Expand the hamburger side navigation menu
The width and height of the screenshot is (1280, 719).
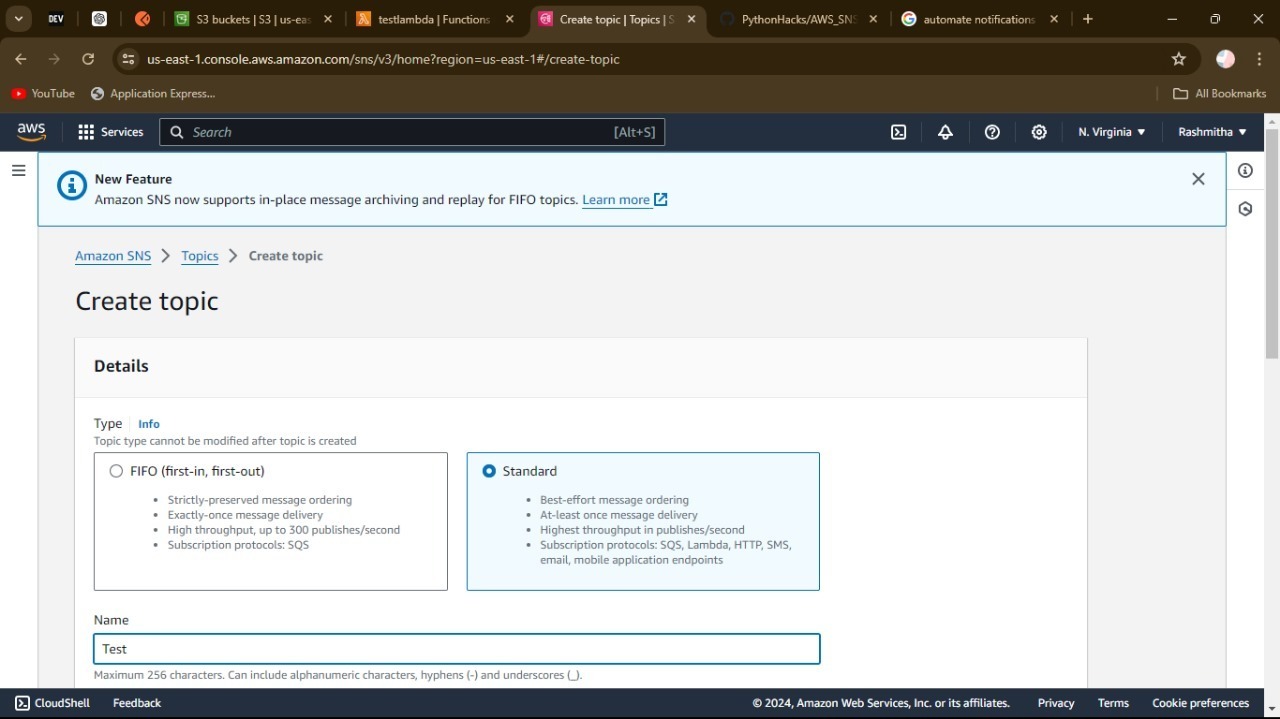(18, 171)
